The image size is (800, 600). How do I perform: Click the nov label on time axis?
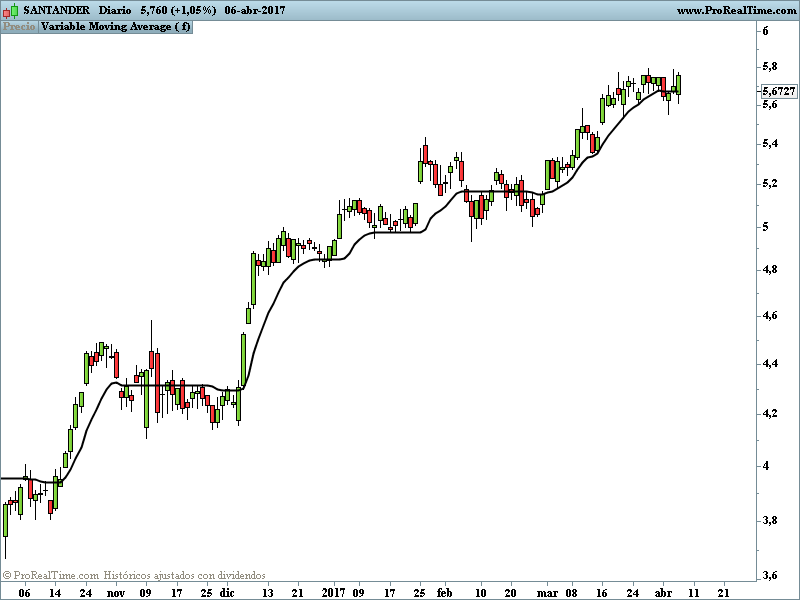[116, 593]
